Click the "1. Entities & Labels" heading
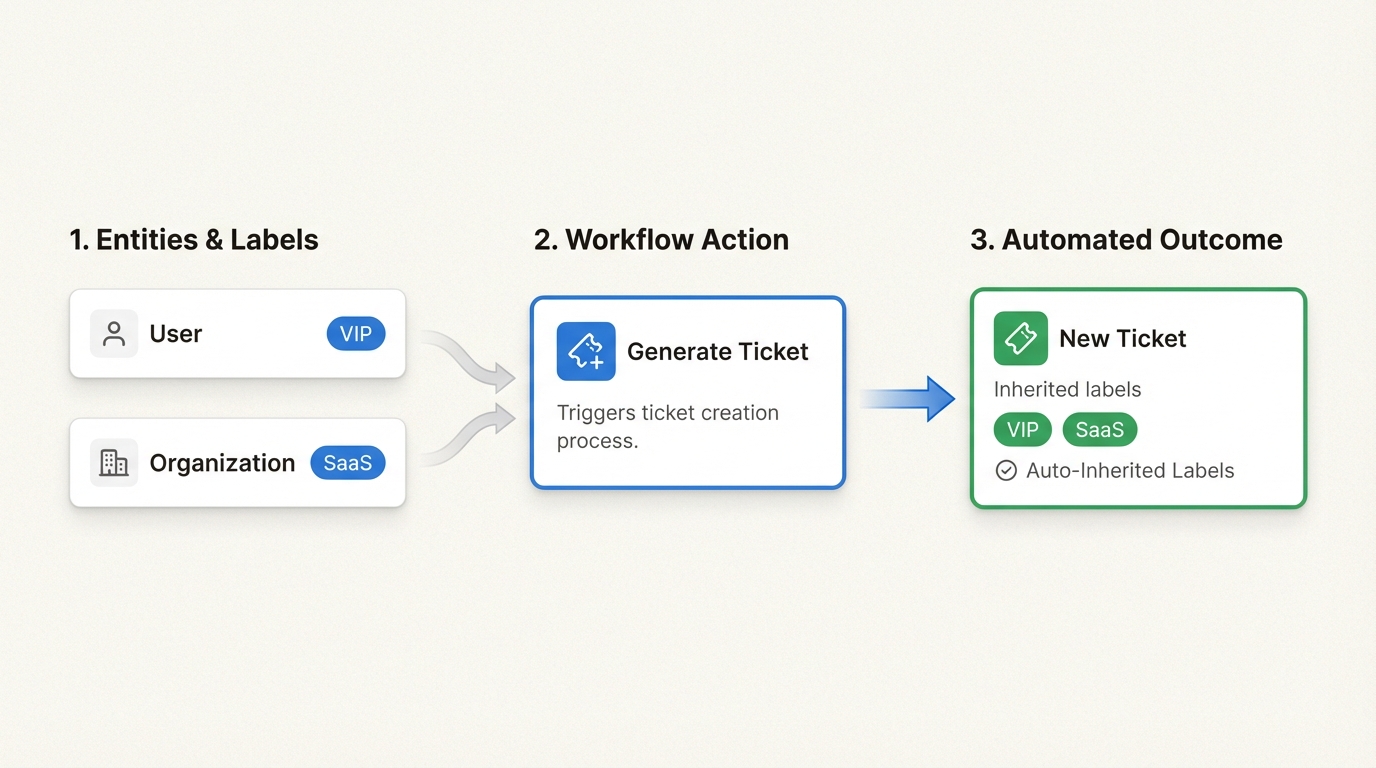Image resolution: width=1376 pixels, height=768 pixels. click(194, 240)
